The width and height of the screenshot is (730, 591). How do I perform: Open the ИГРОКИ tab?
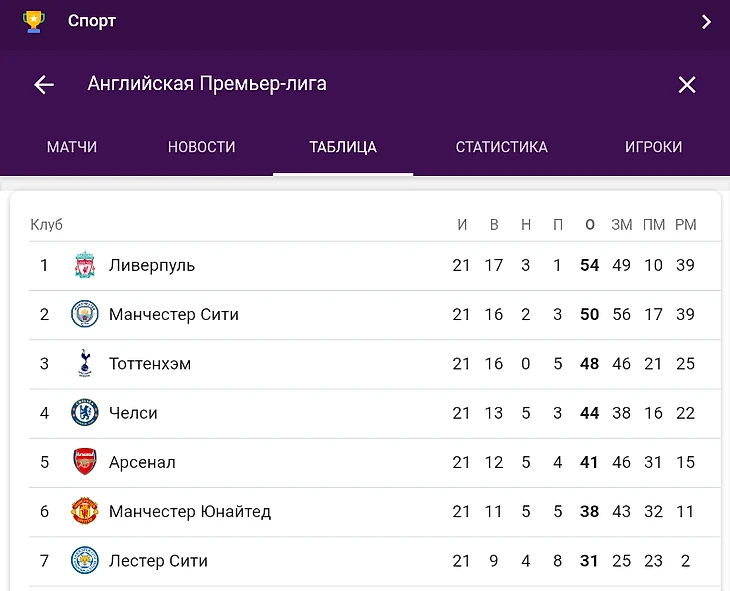653,147
